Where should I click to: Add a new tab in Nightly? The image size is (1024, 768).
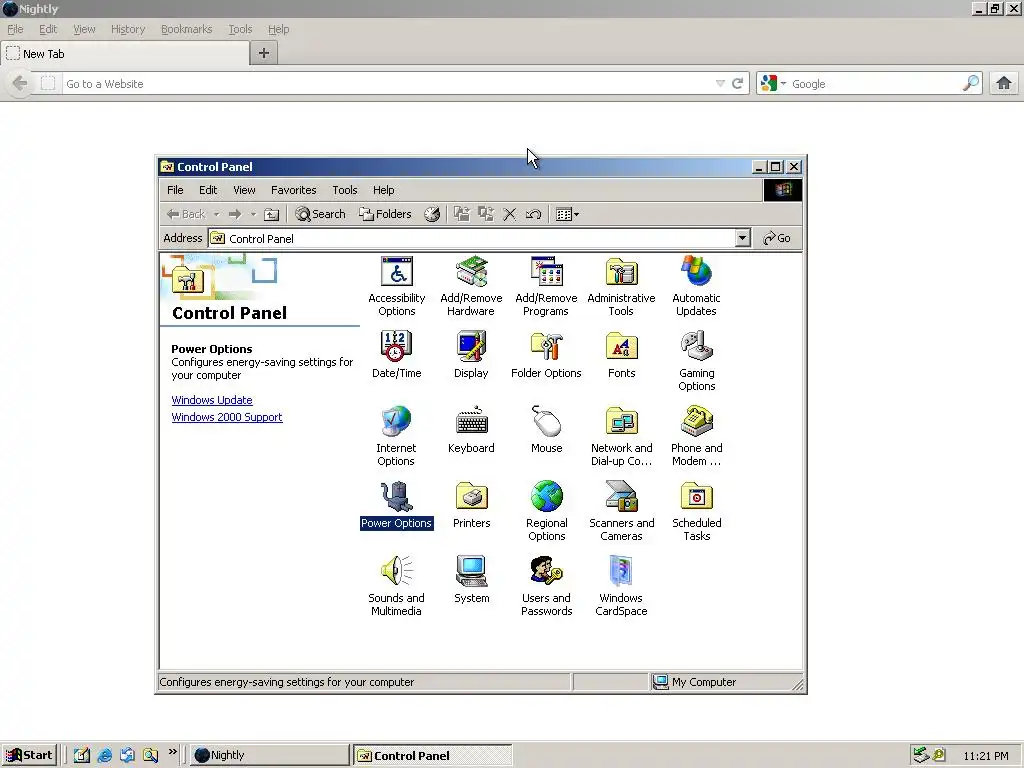coord(264,54)
